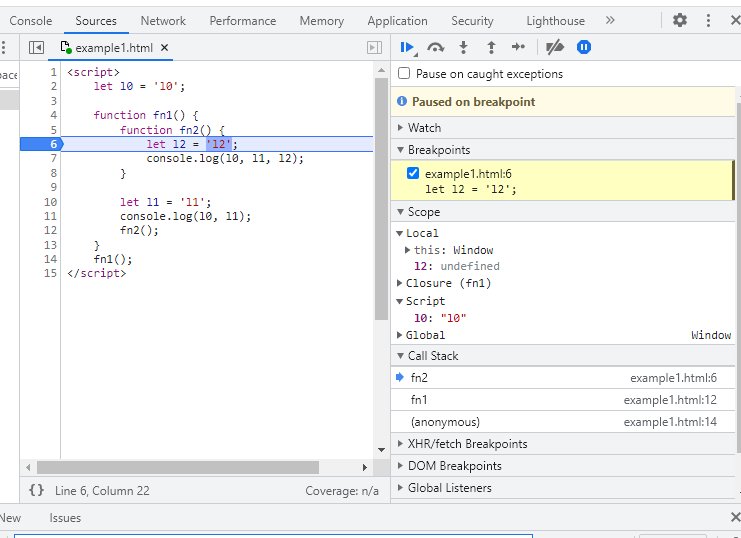This screenshot has width=741, height=538.
Task: Open example1.html:14 source link
Action: [670, 422]
